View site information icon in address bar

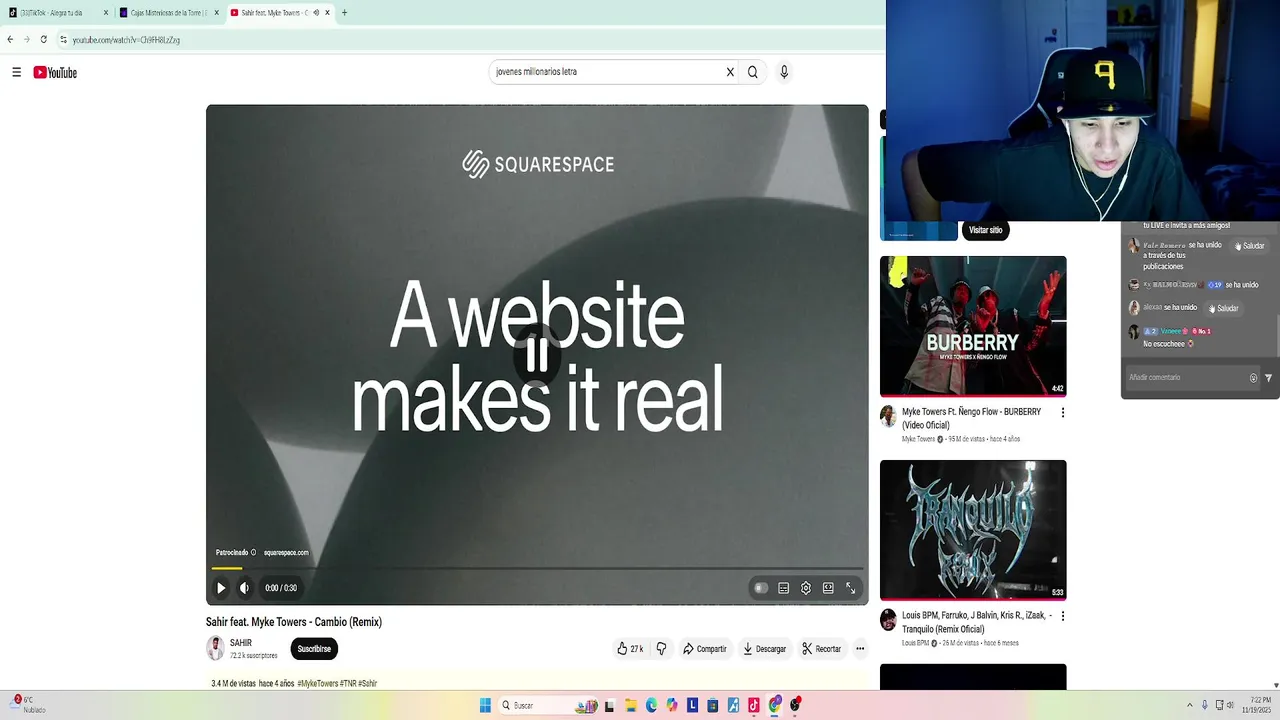point(63,40)
